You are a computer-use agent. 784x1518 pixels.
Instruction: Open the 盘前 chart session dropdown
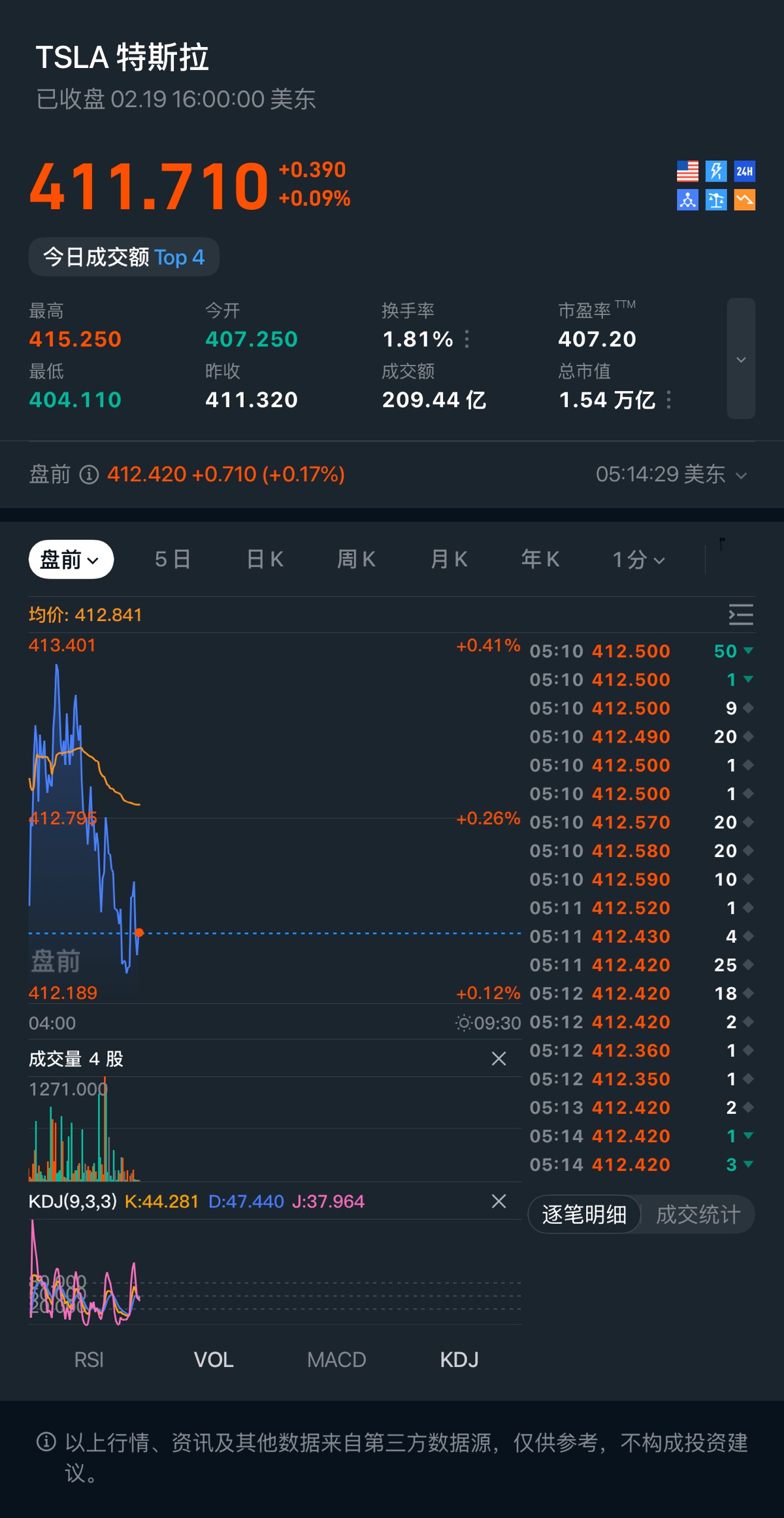[71, 560]
